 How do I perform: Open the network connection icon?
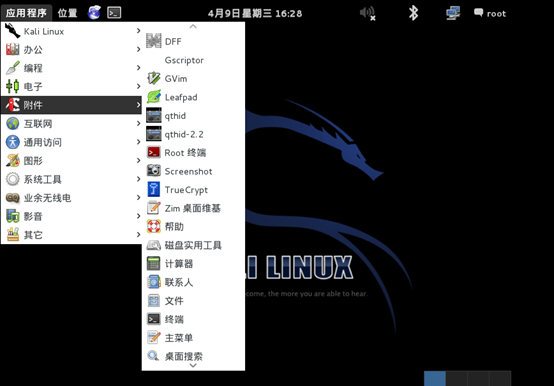(x=453, y=13)
